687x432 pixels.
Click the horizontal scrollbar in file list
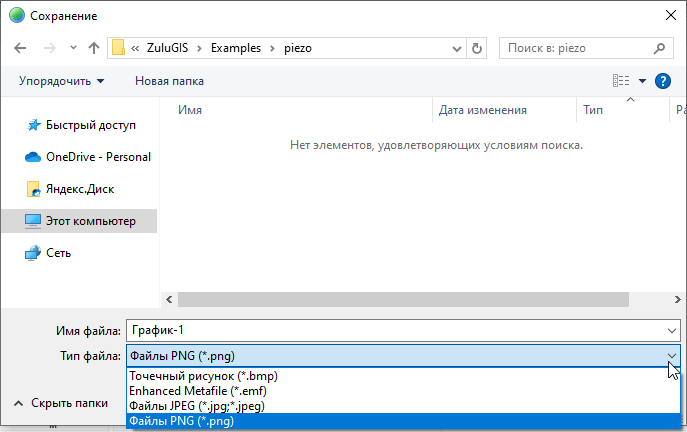pos(400,299)
